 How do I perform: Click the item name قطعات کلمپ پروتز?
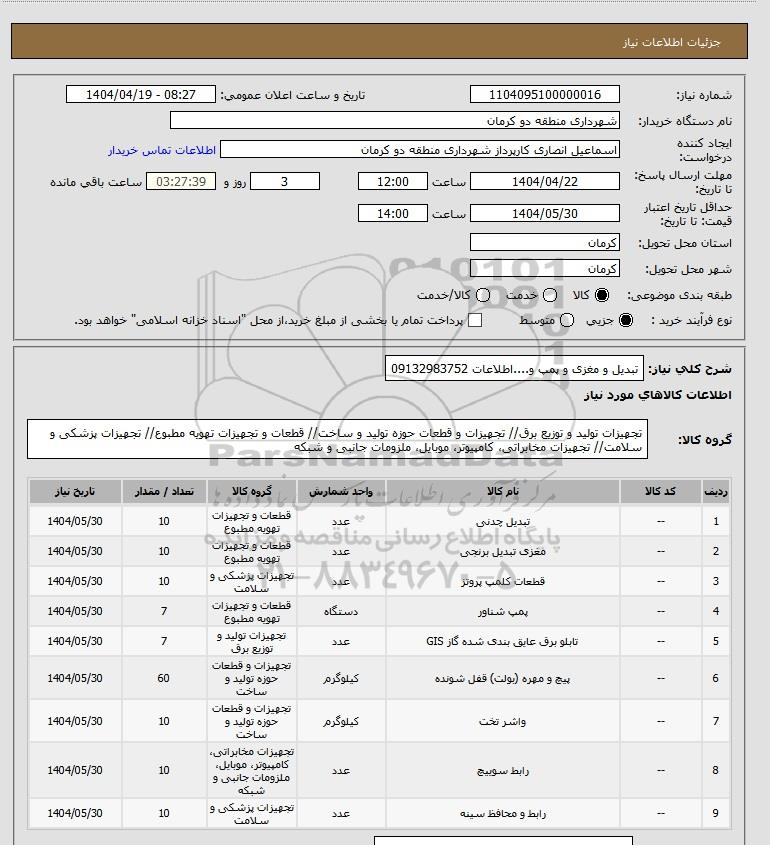coord(503,581)
